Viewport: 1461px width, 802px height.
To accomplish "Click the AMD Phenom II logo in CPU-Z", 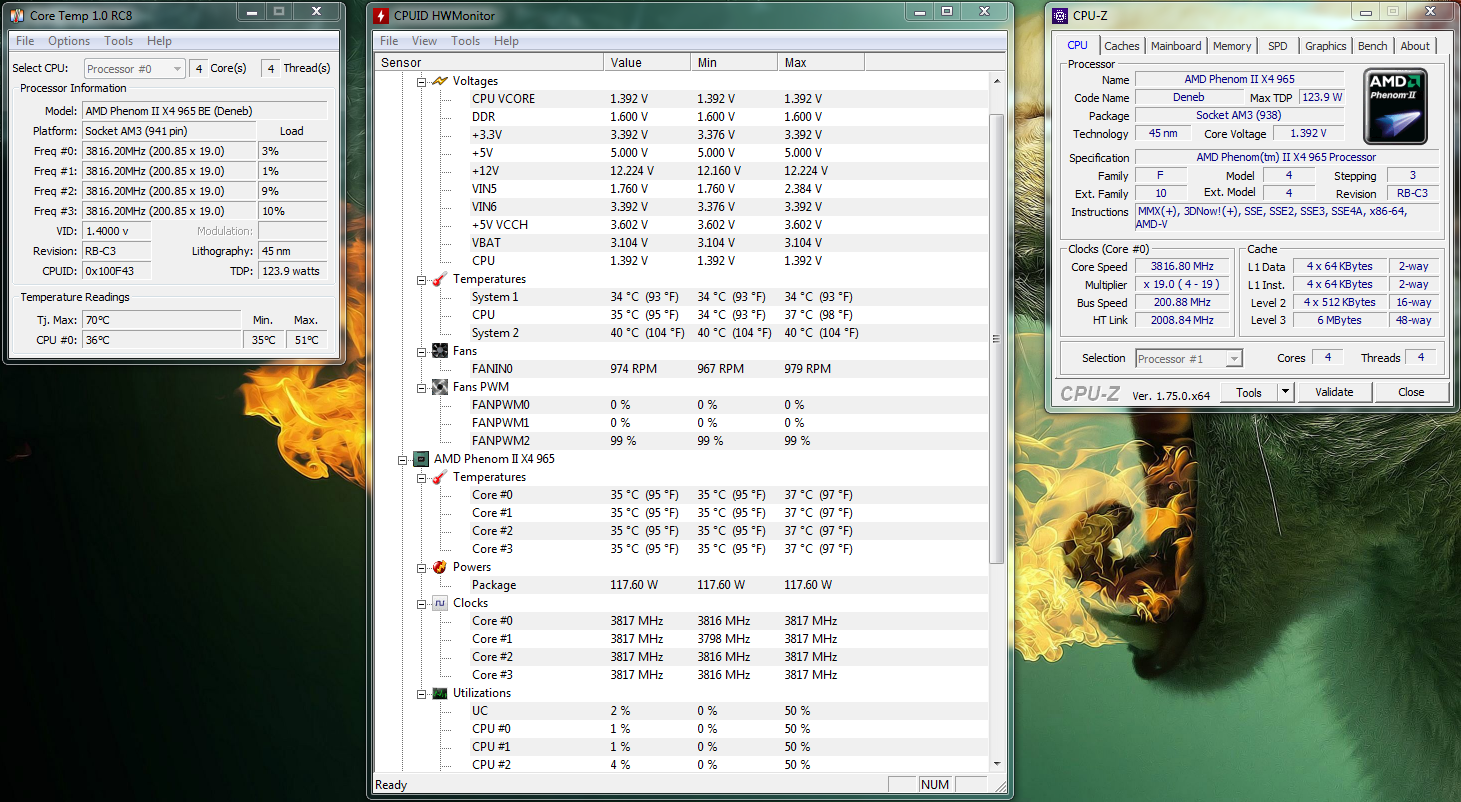I will point(1395,107).
